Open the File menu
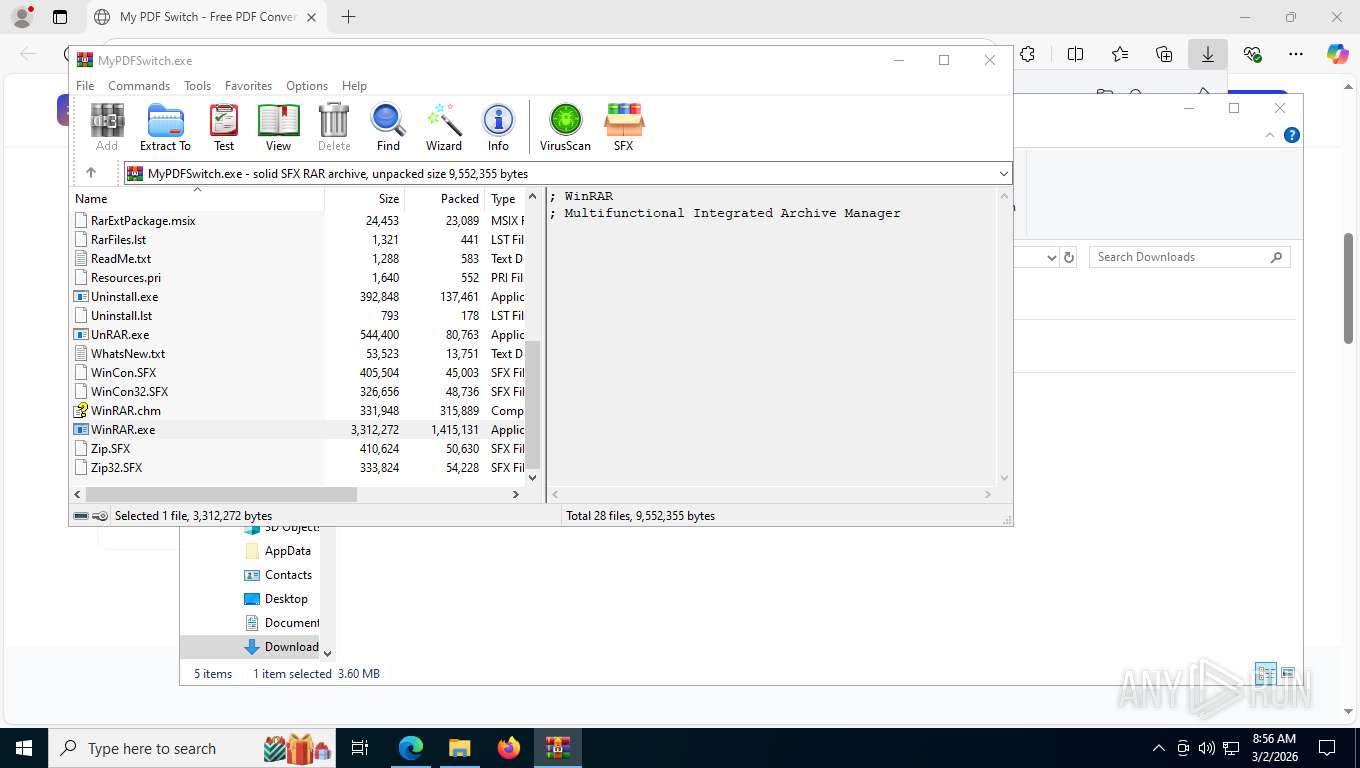 click(85, 86)
